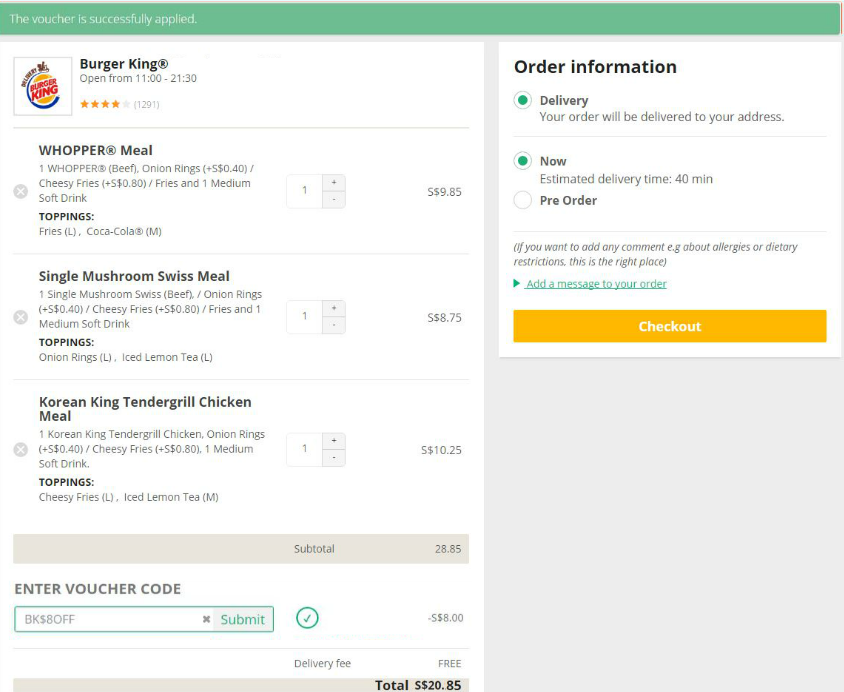Viewport: 844px width, 692px height.
Task: Click Estimated delivery time: 40 min
Action: (626, 179)
